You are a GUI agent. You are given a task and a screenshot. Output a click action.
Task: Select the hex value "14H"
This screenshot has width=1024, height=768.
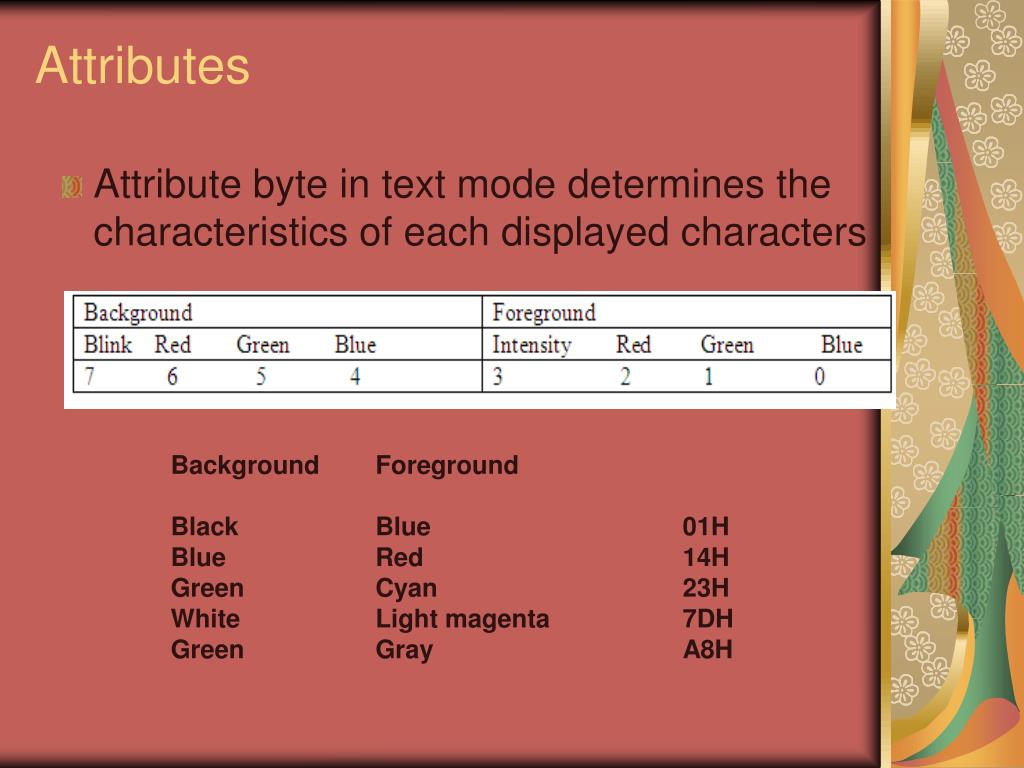[706, 557]
